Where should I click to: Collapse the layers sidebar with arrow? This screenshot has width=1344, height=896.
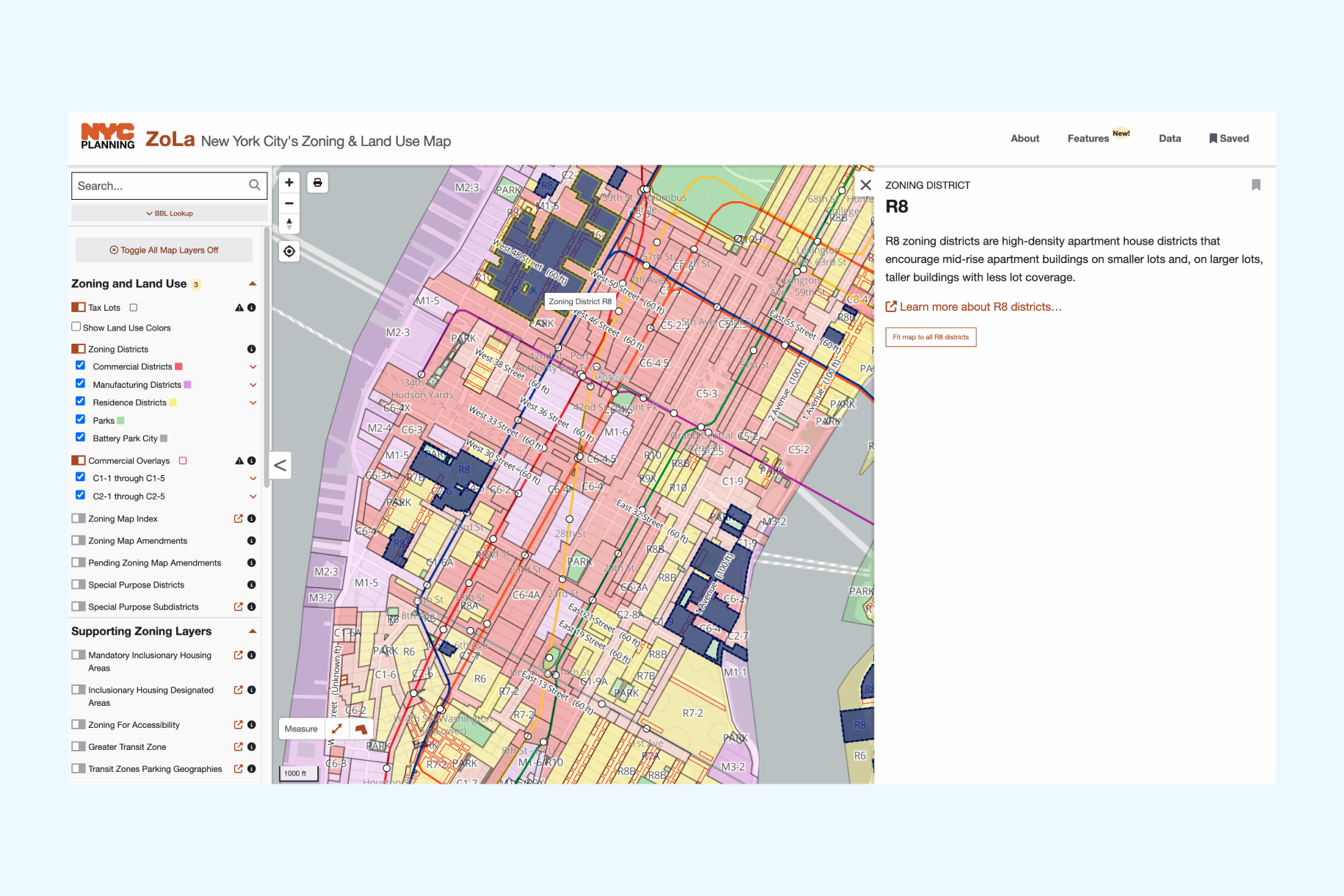point(280,465)
